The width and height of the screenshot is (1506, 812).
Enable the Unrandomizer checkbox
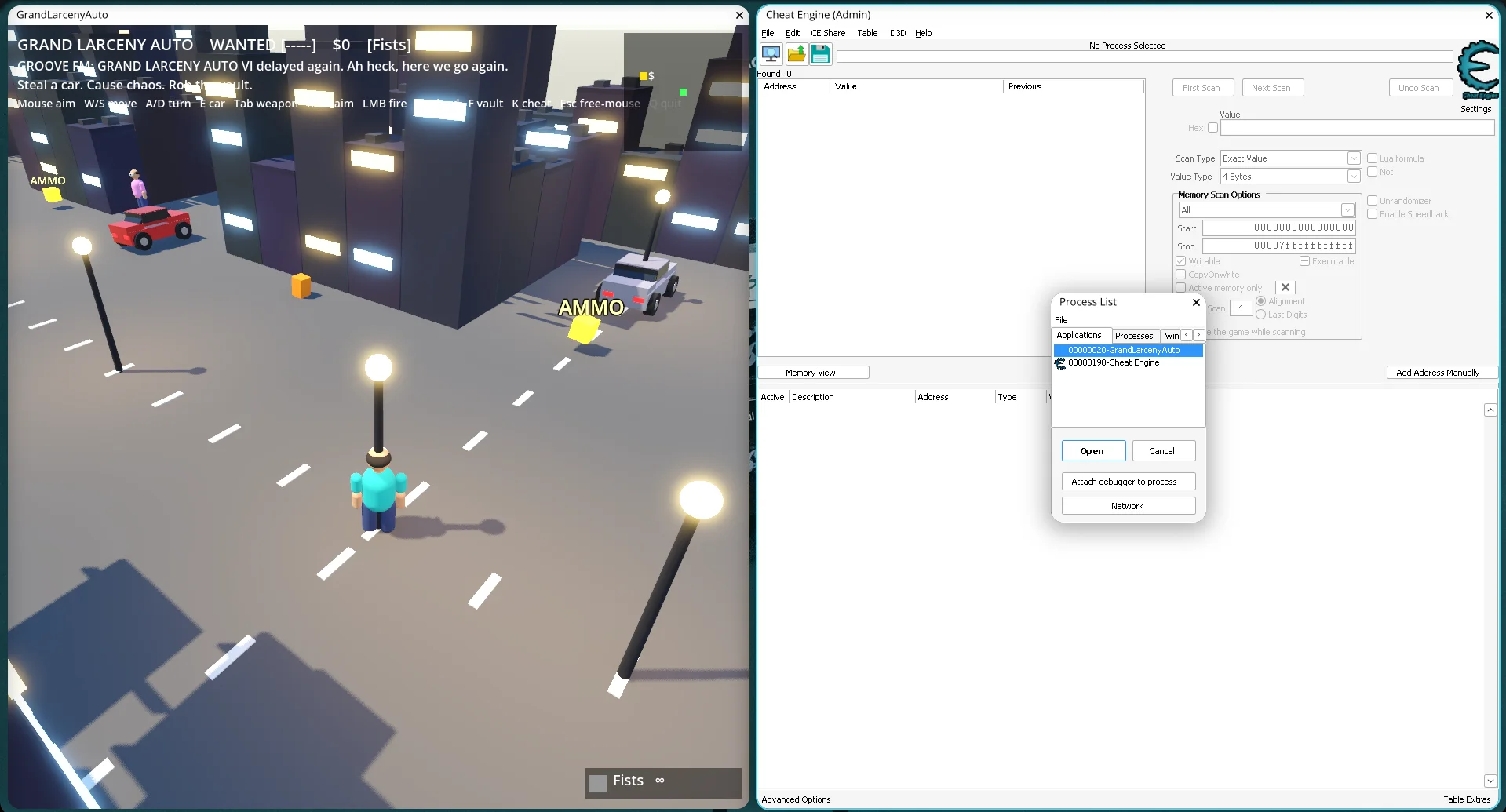(1373, 201)
